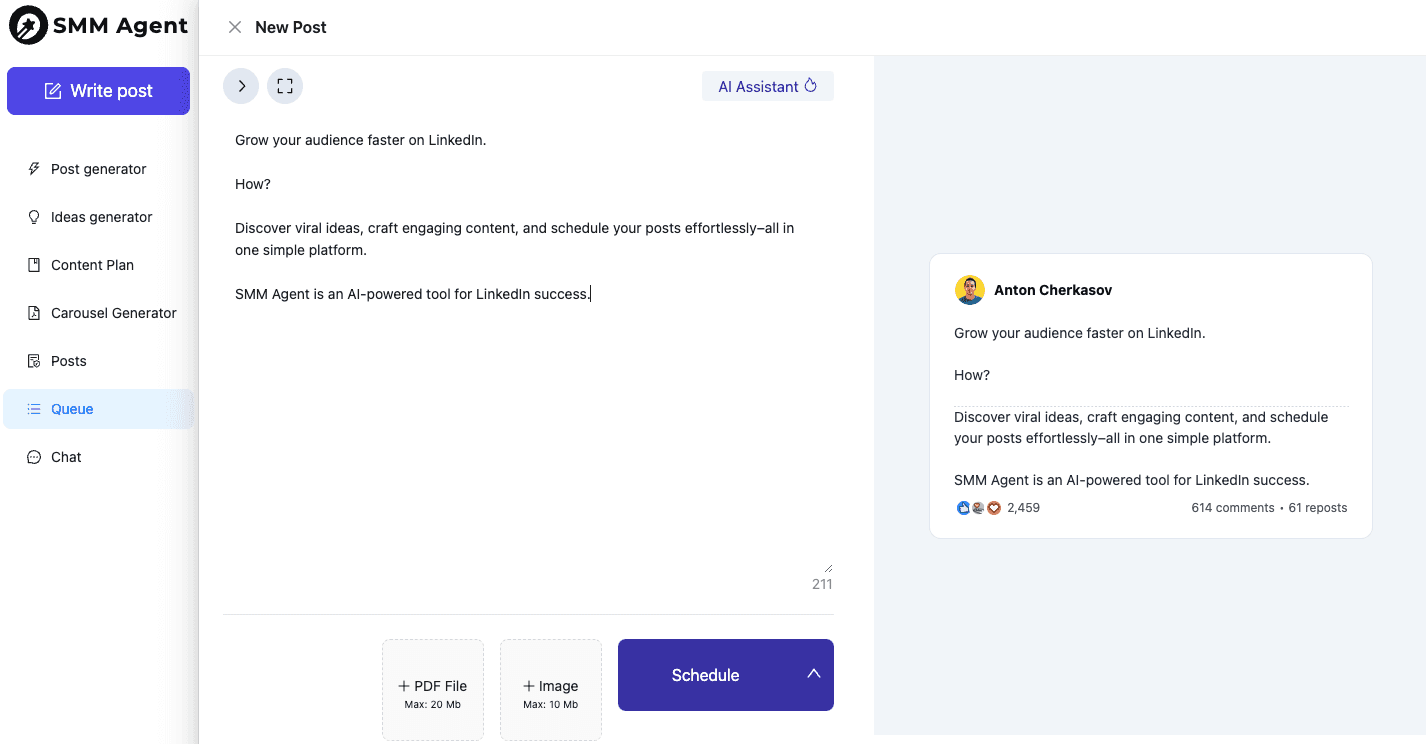Viewport: 1426px width, 744px height.
Task: Click the SMM Agent rocket logo
Action: pyautogui.click(x=28, y=26)
